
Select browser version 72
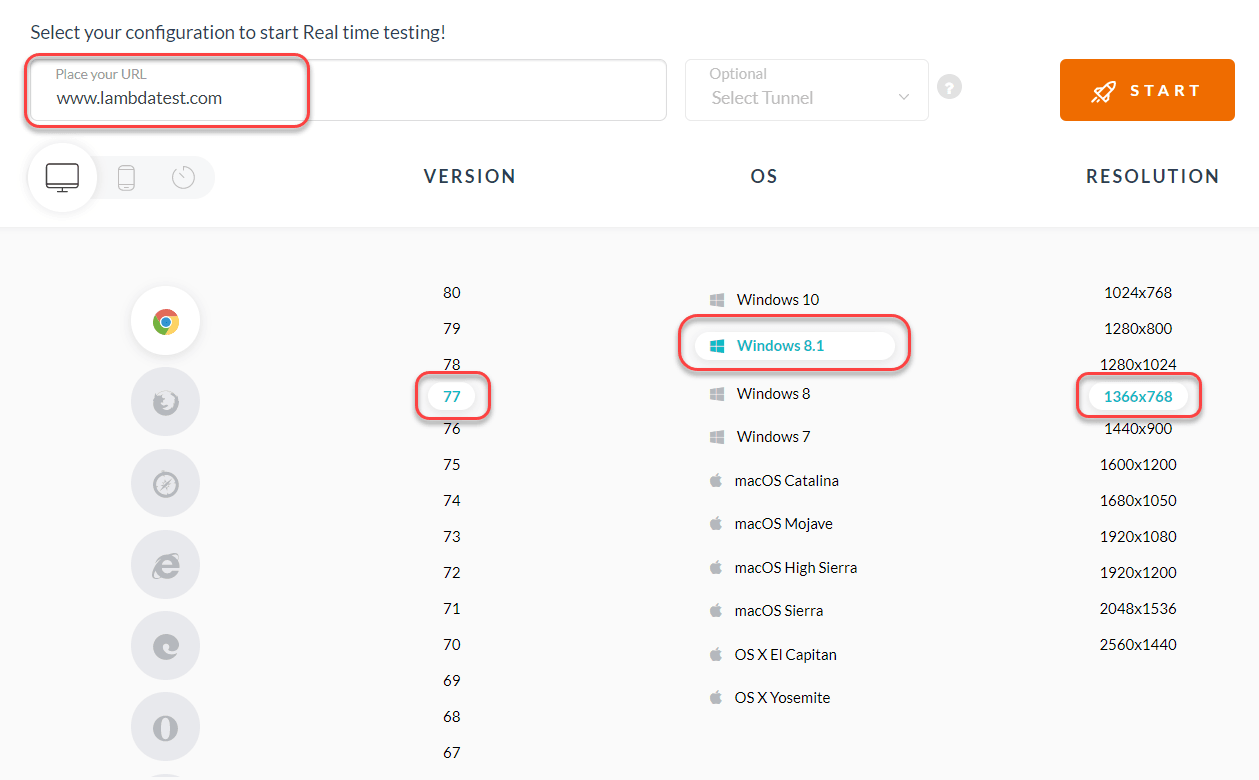452,573
